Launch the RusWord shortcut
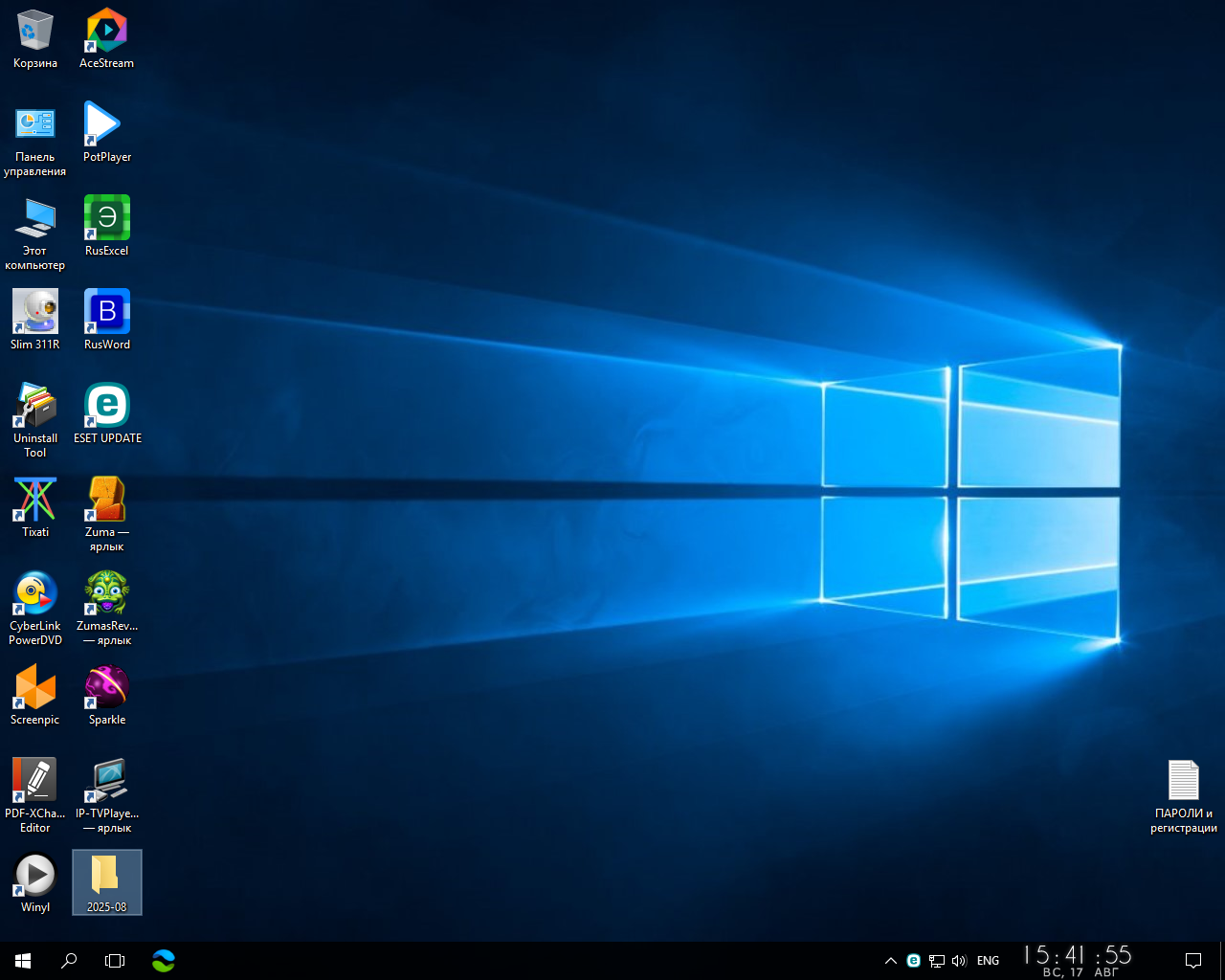This screenshot has width=1225, height=980. tap(107, 321)
